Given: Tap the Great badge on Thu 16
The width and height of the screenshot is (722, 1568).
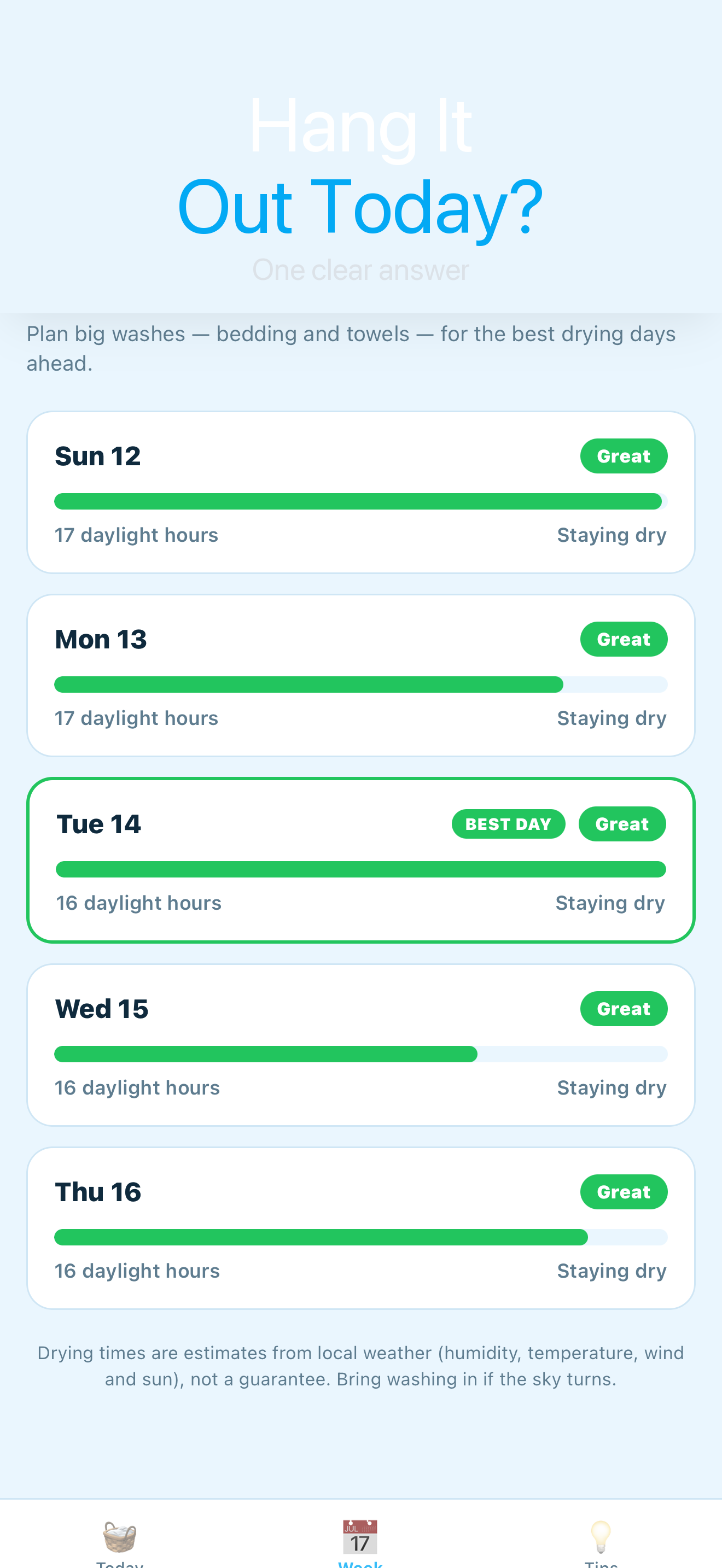Looking at the screenshot, I should coord(624,1192).
